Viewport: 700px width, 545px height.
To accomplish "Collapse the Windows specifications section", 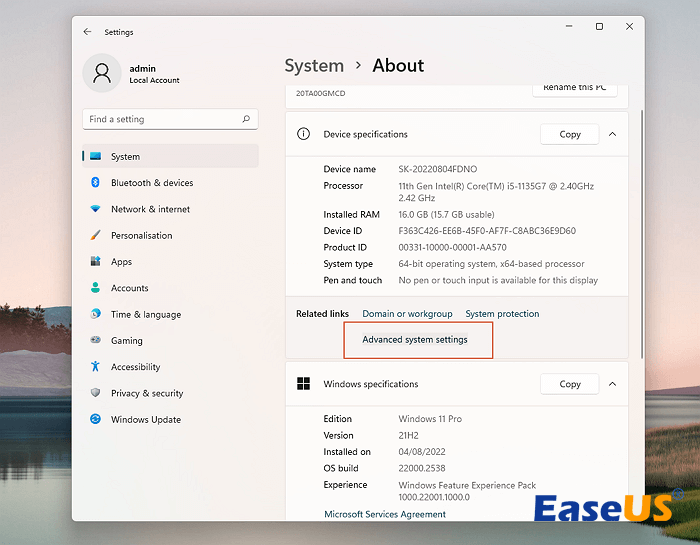I will click(612, 384).
